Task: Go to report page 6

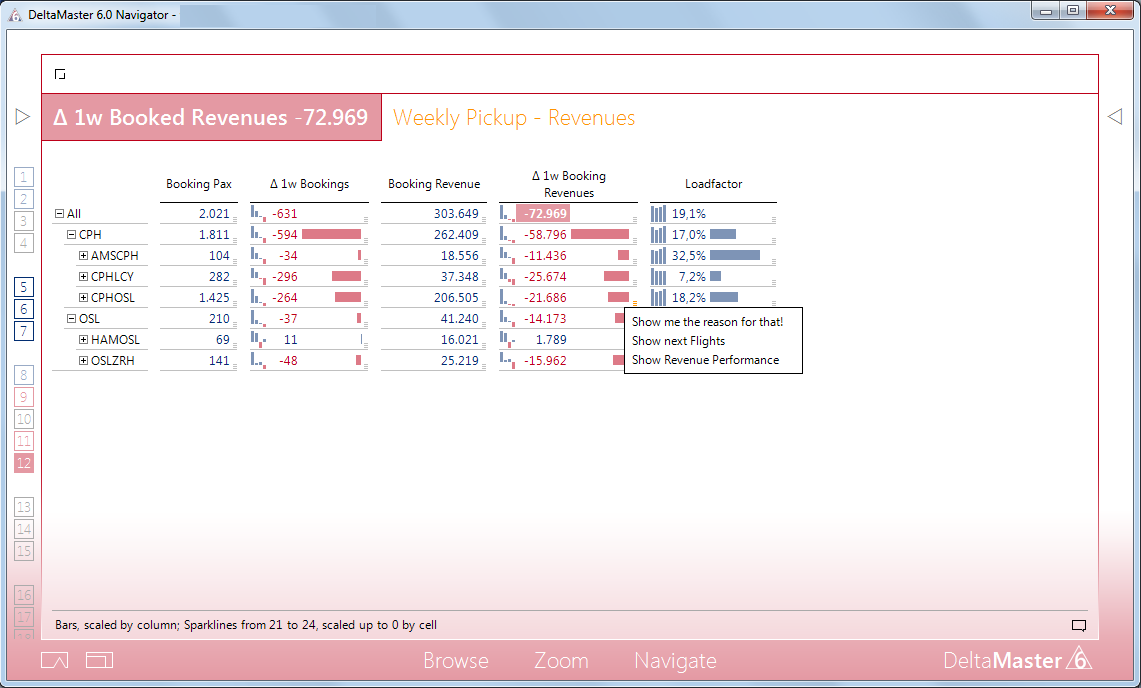Action: click(x=24, y=309)
